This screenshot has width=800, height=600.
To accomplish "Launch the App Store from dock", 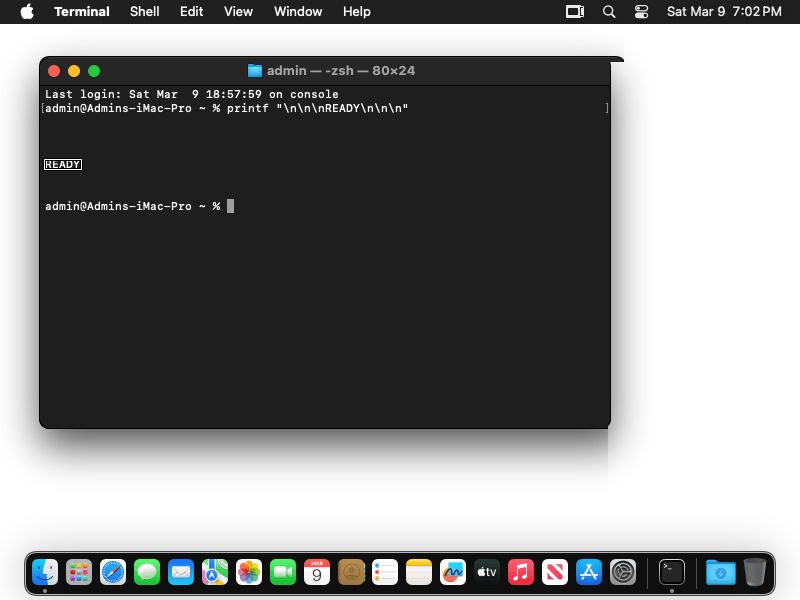I will point(589,572).
